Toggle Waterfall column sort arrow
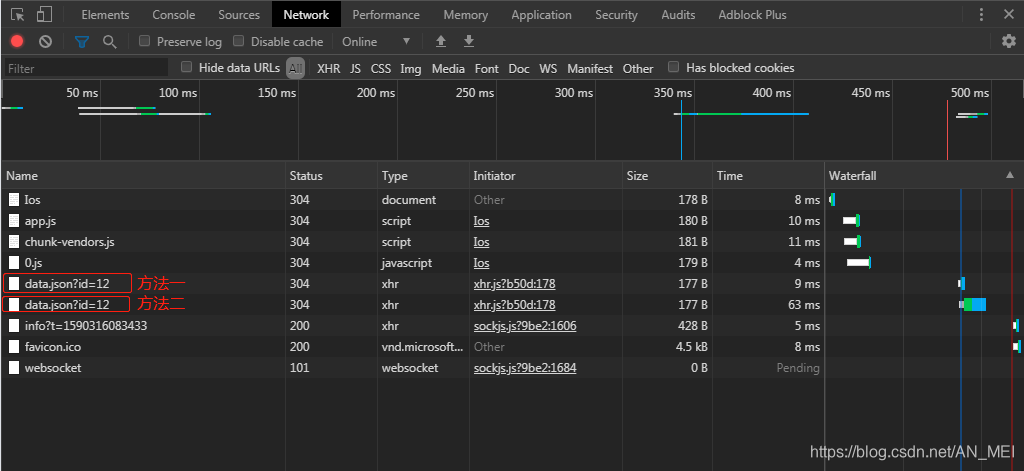 tap(1010, 175)
